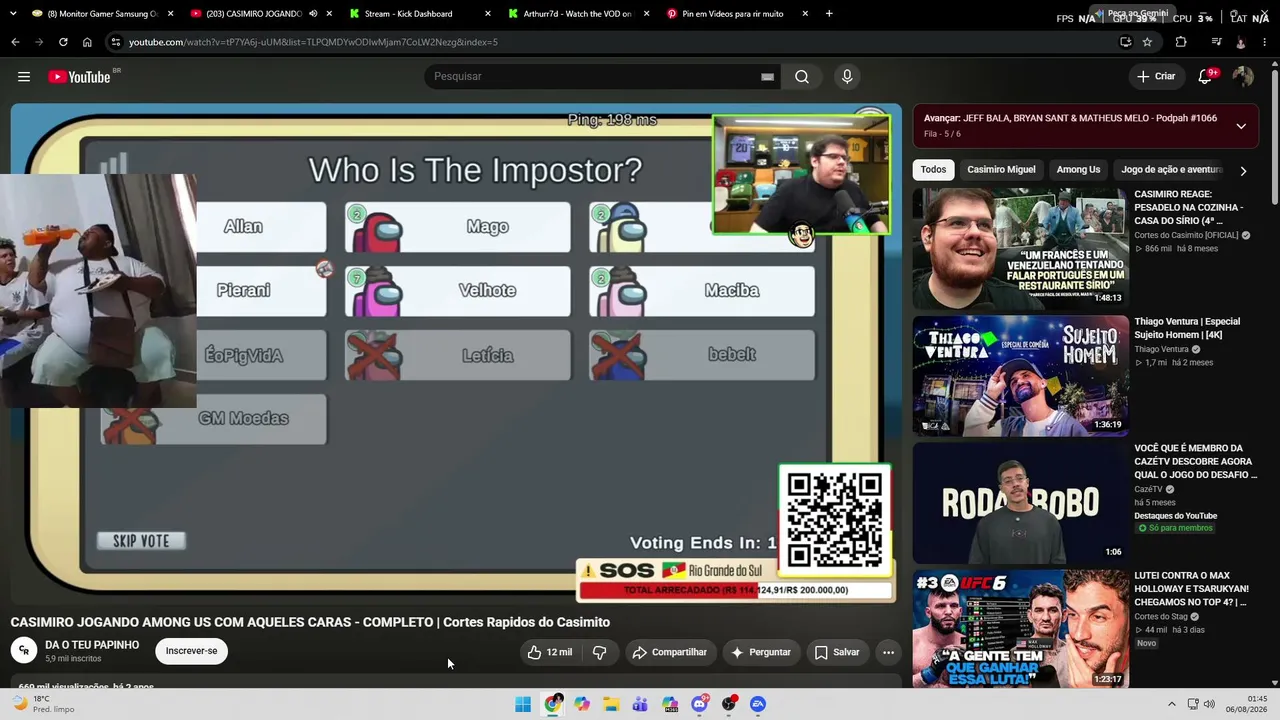Open Chrome from the taskbar

pos(553,704)
